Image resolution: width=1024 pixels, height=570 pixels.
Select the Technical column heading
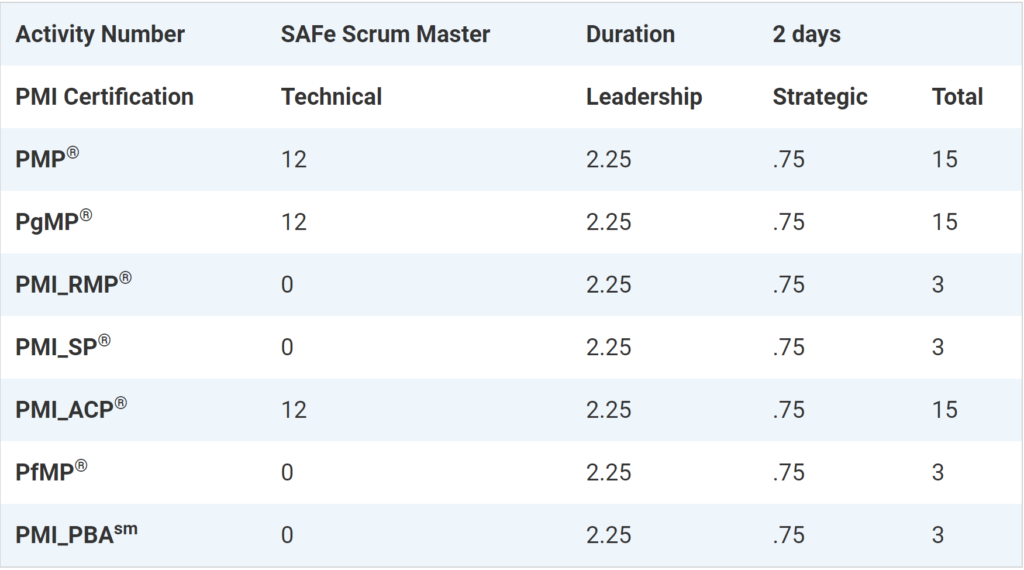coord(331,97)
